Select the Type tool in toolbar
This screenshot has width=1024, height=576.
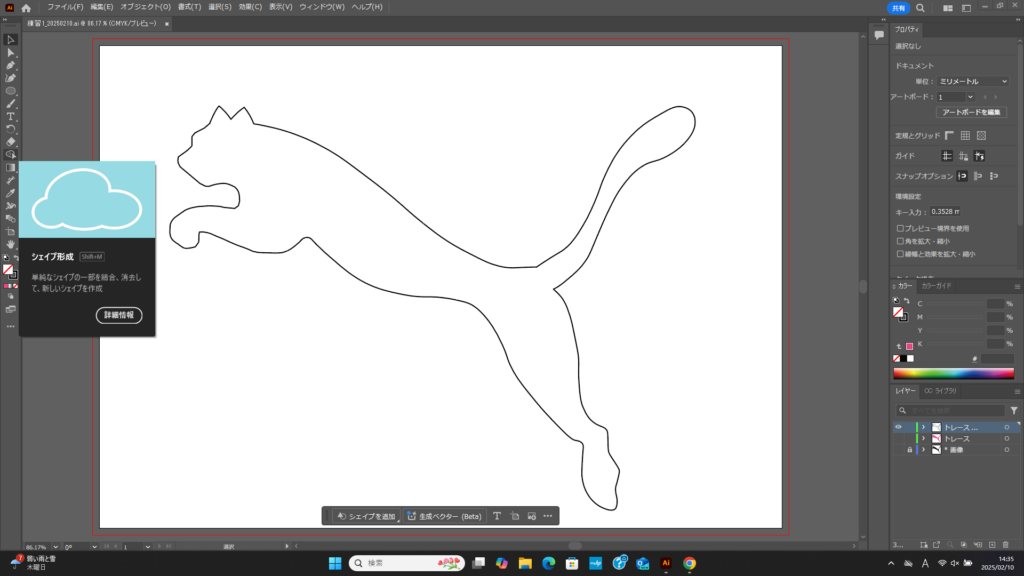click(11, 116)
